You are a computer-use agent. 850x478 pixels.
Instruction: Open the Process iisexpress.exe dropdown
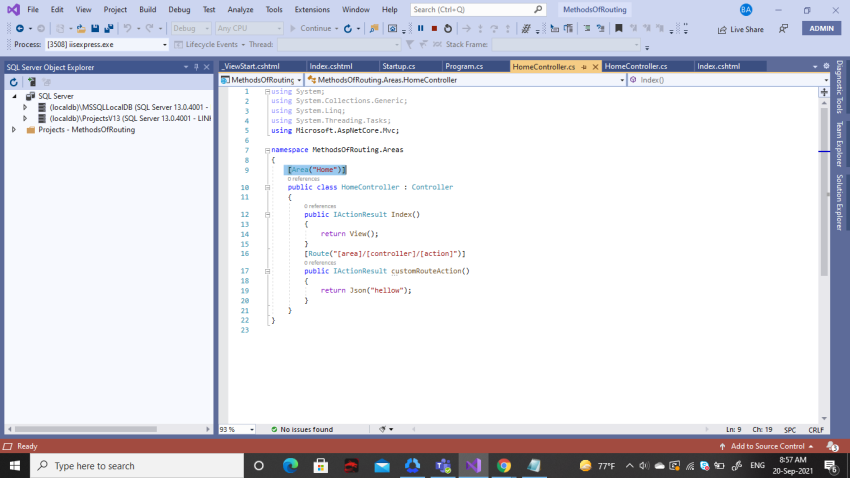pyautogui.click(x=165, y=45)
